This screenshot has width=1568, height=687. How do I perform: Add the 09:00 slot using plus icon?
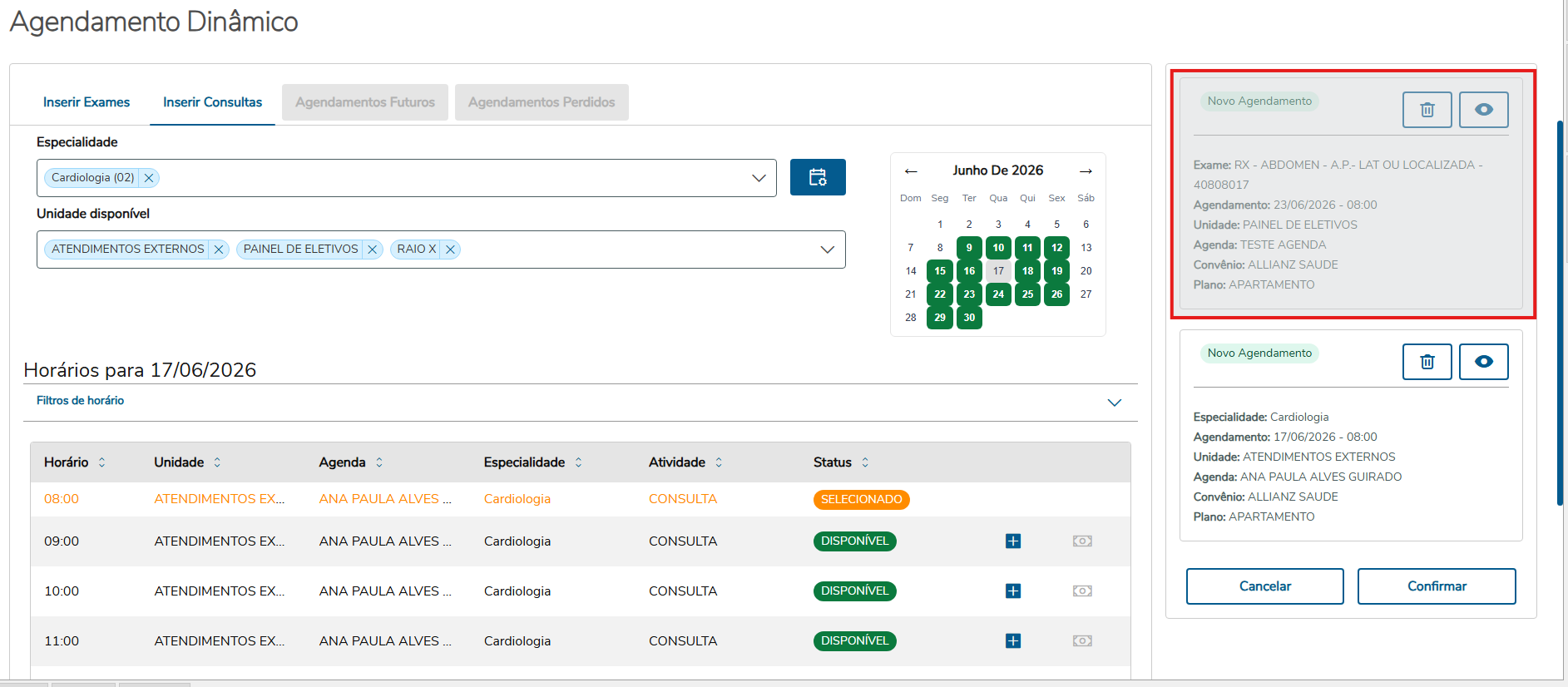(1012, 541)
